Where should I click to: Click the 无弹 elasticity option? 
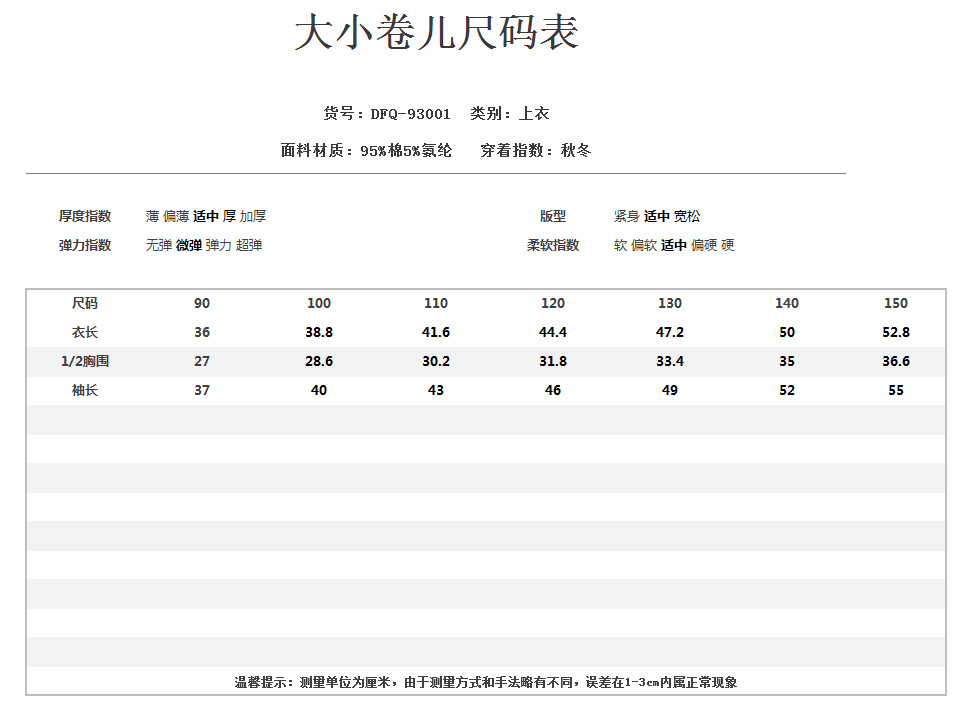[159, 245]
